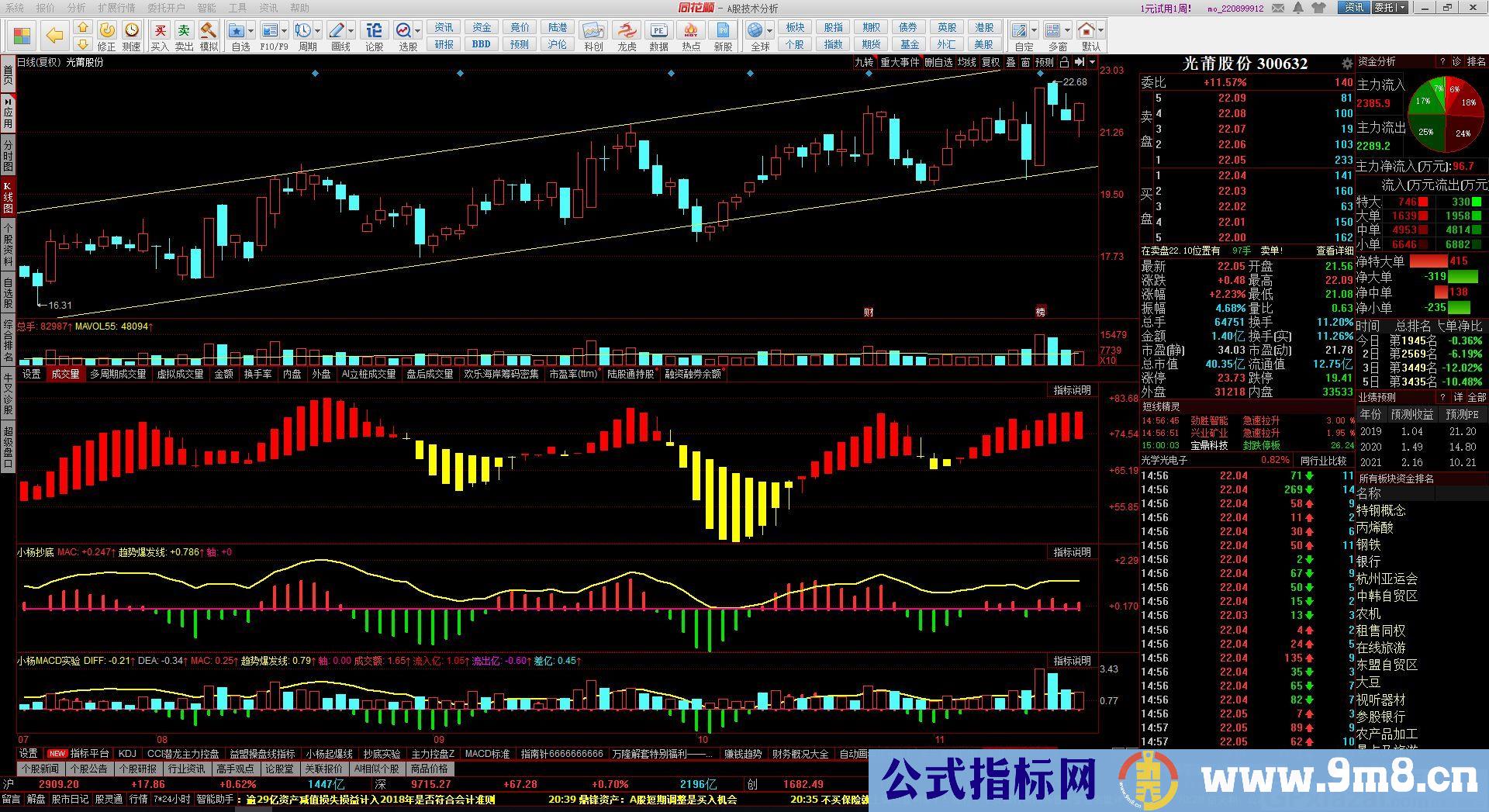Toggle 均线 moving average display
The width and height of the screenshot is (1489, 812).
point(966,62)
